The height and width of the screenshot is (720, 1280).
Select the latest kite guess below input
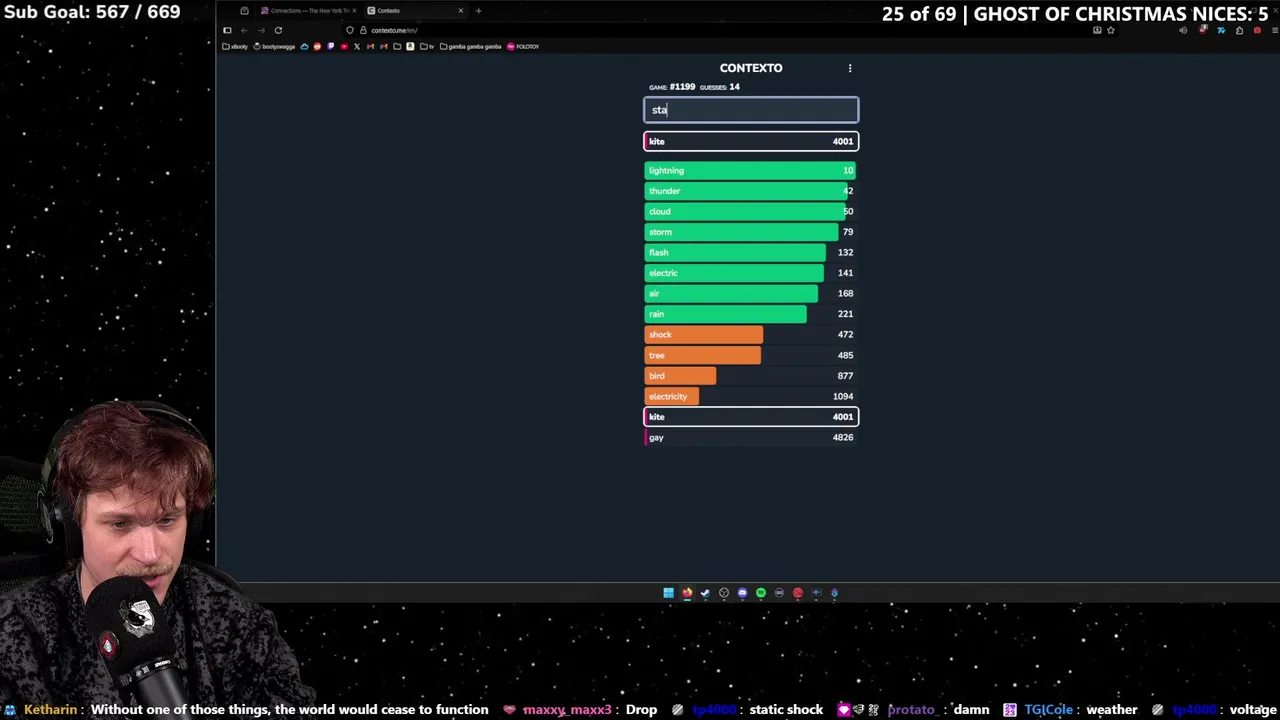(x=751, y=141)
